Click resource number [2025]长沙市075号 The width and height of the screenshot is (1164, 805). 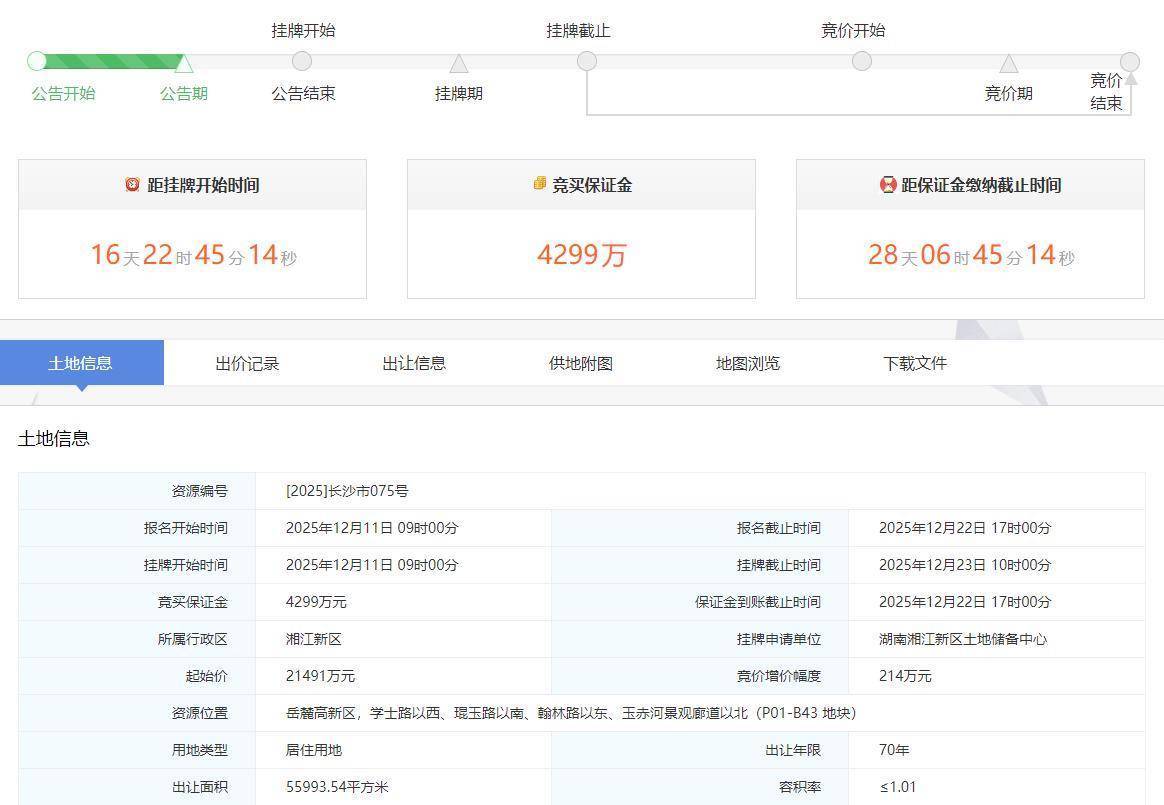click(x=347, y=491)
